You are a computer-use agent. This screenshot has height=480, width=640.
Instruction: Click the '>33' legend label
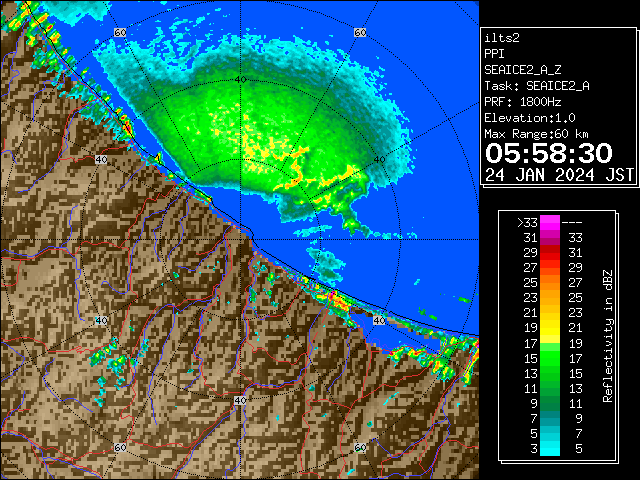(527, 223)
